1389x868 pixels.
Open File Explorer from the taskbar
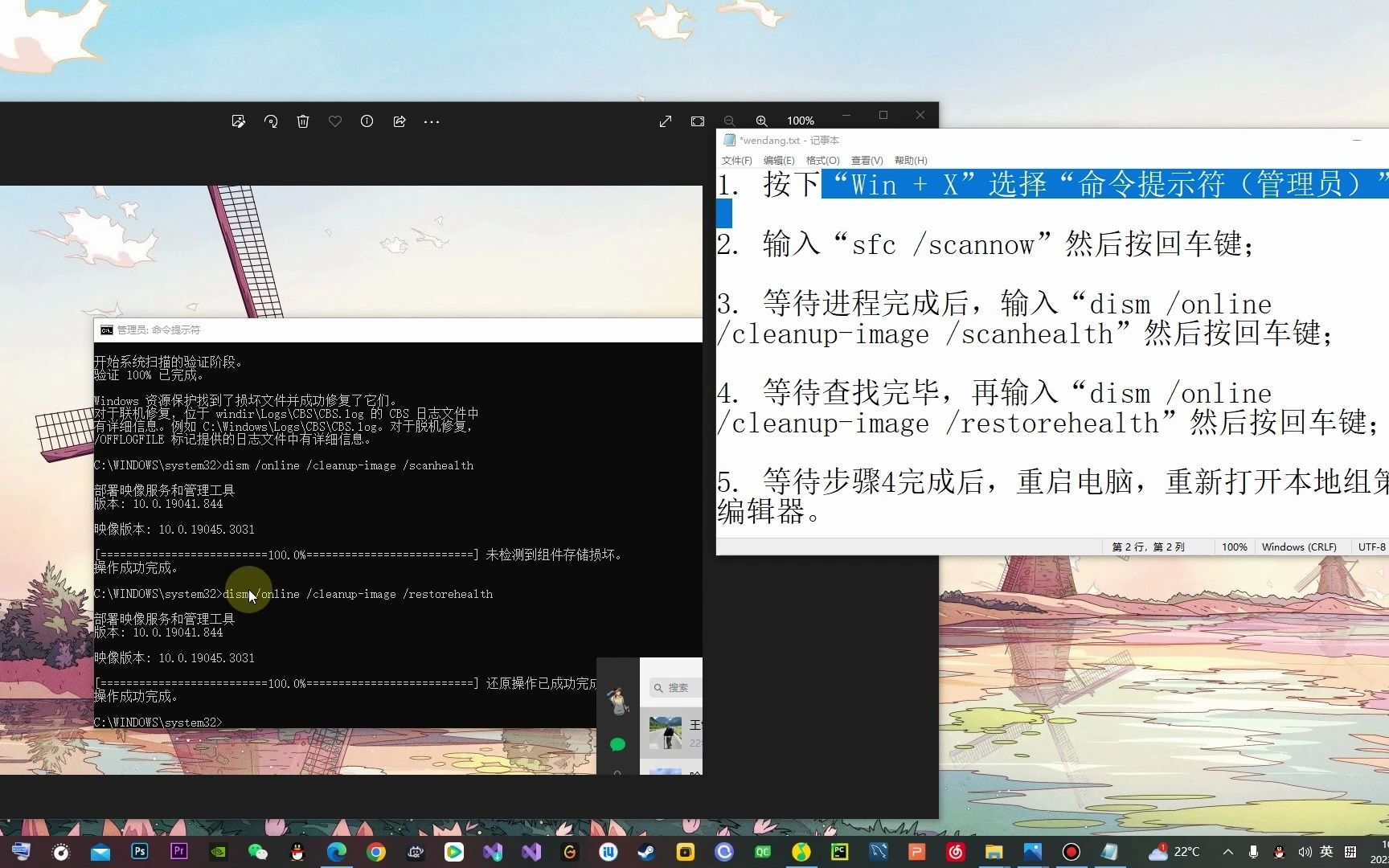point(994,852)
